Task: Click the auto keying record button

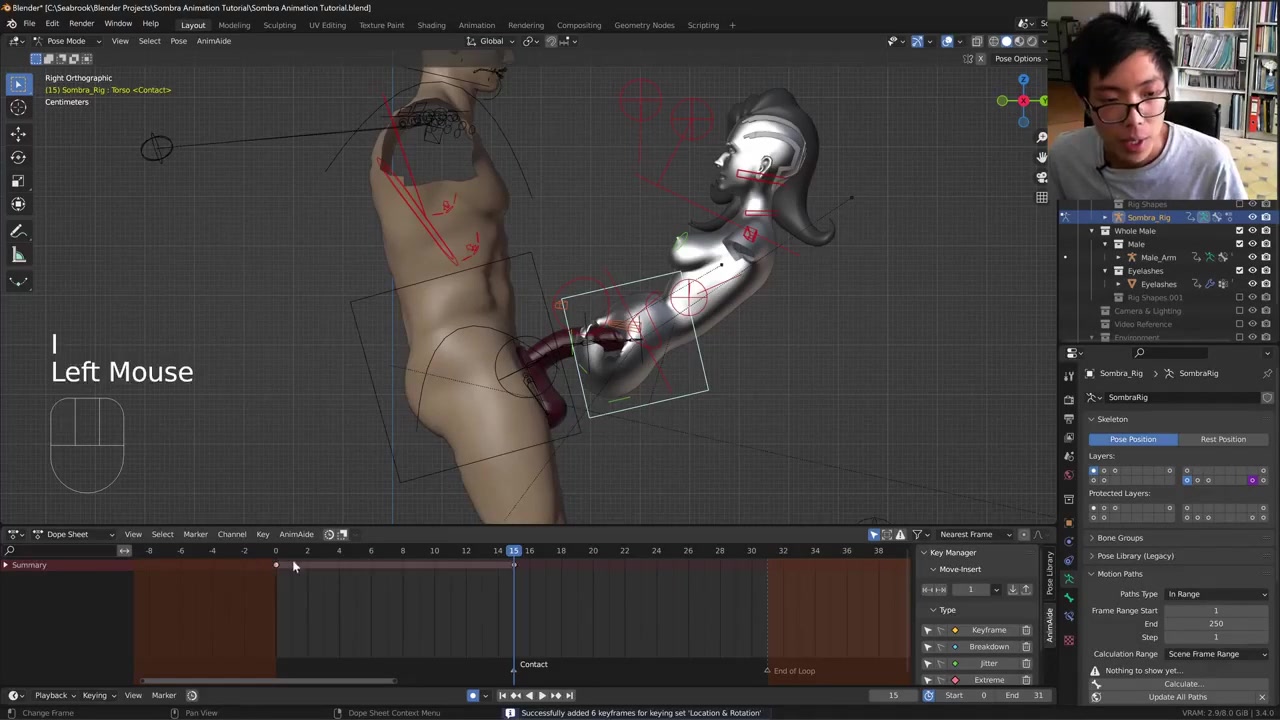Action: [473, 695]
